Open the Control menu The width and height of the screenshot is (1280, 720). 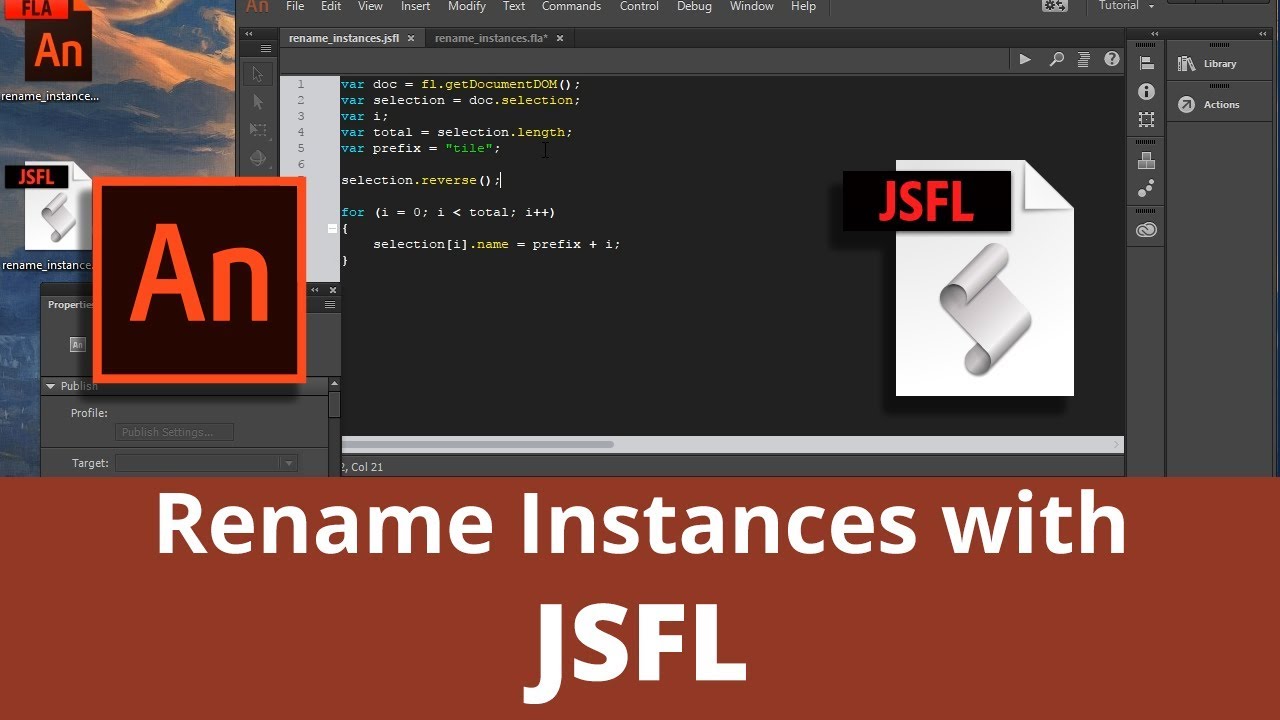[639, 6]
